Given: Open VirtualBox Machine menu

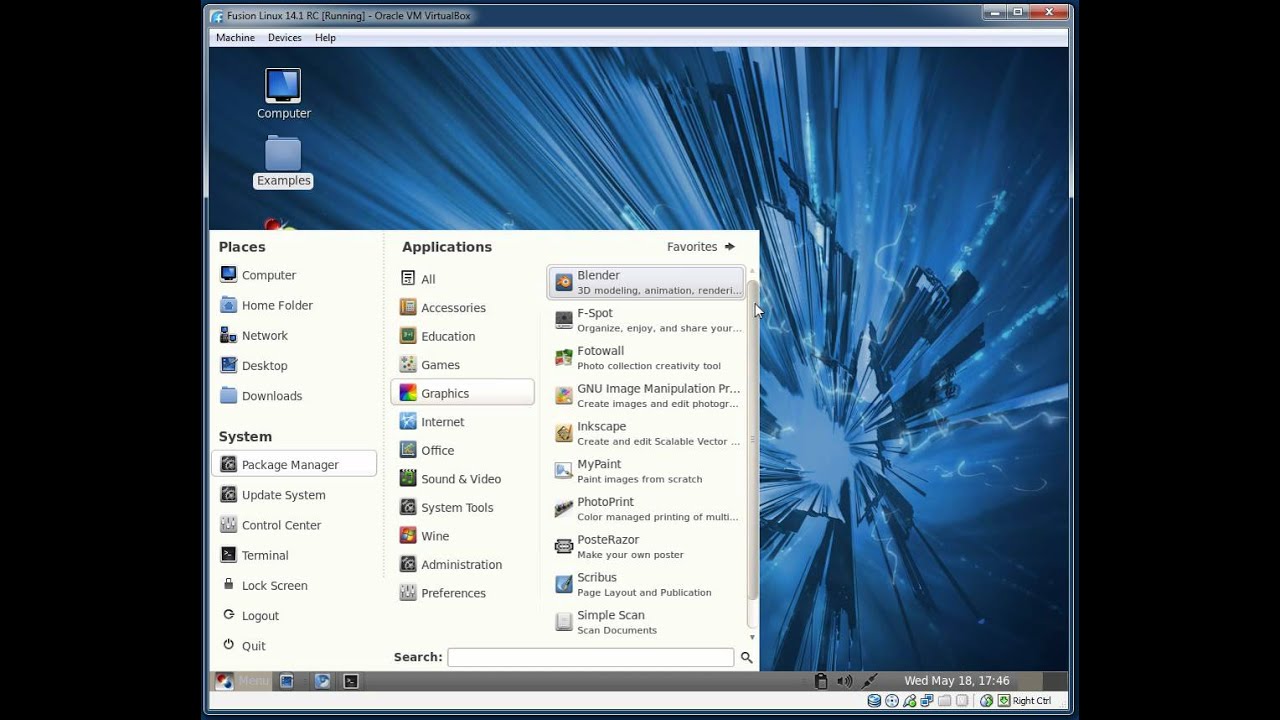Looking at the screenshot, I should click(235, 38).
